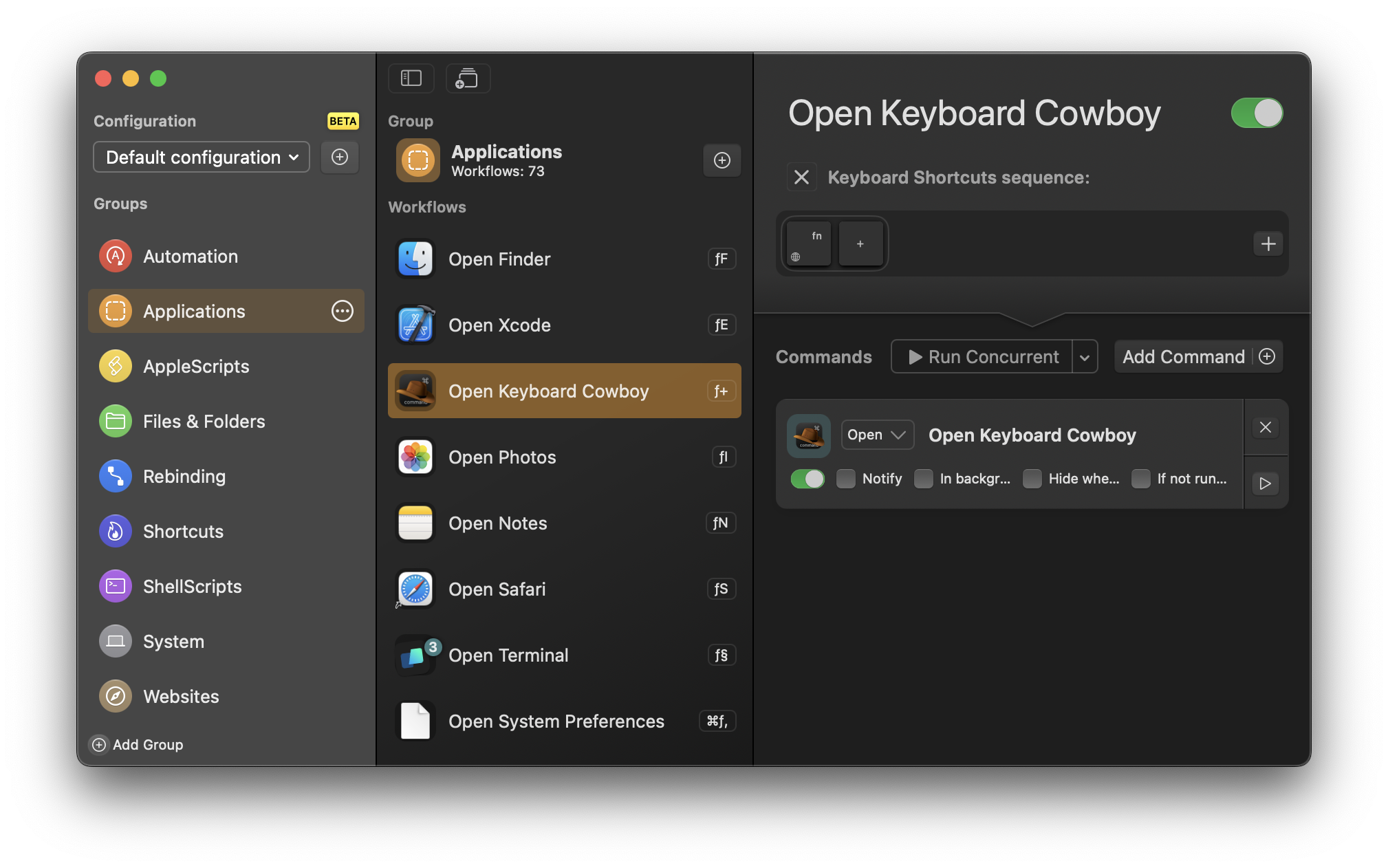1388x868 pixels.
Task: Select the System group icon
Action: pos(116,641)
